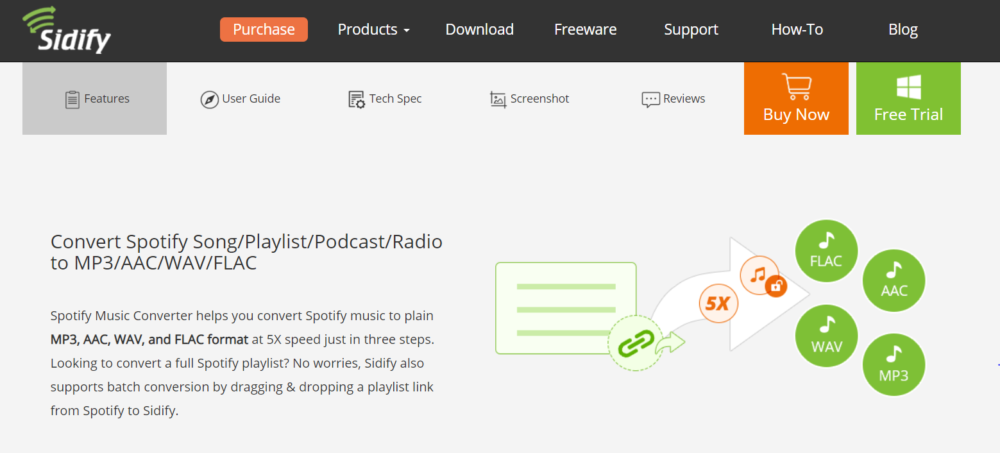Go to the Support page
Viewport: 1000px width, 453px height.
691,29
